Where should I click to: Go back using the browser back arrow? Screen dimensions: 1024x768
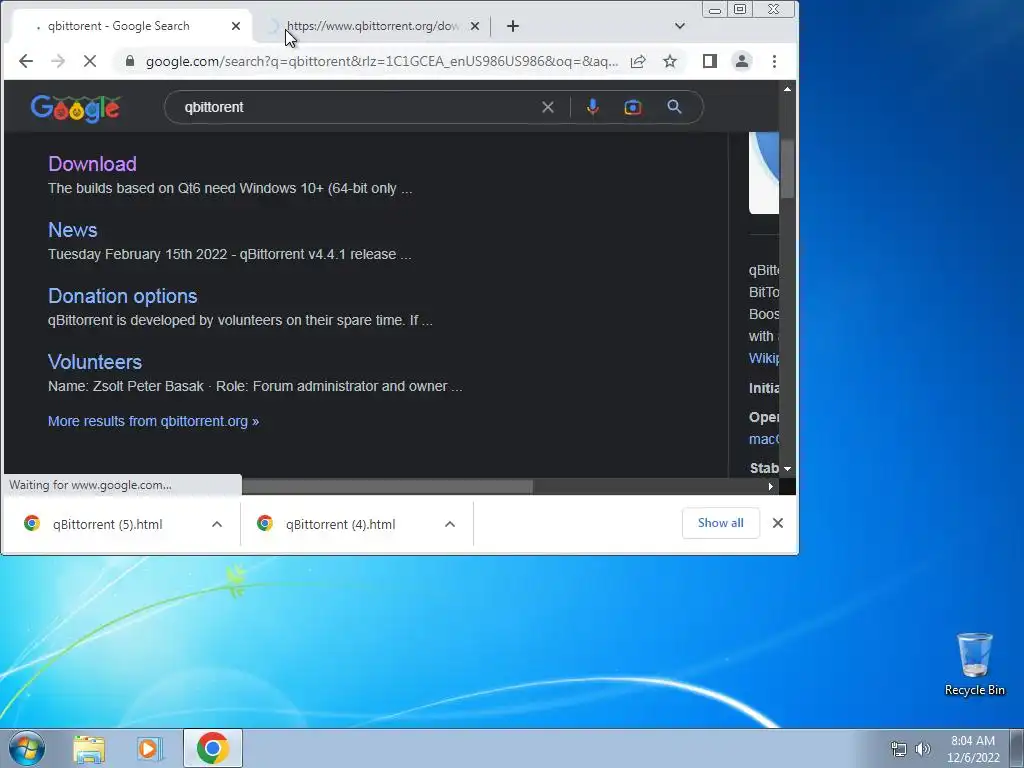[x=25, y=61]
